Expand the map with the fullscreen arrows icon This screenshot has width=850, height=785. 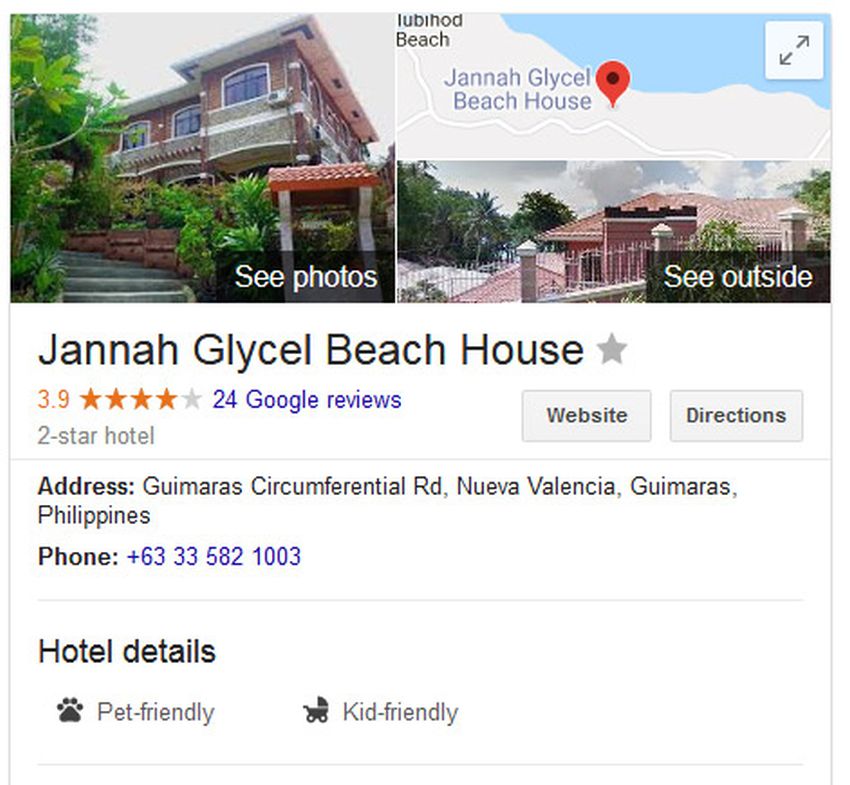[x=794, y=50]
